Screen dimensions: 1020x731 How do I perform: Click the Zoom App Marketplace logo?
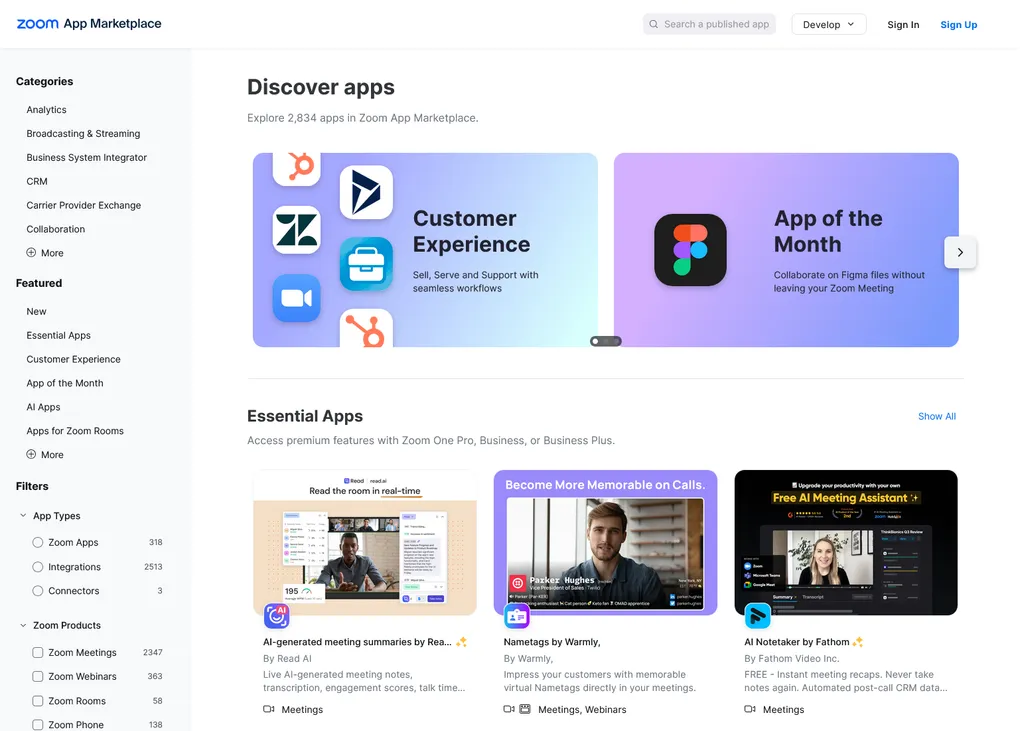tap(89, 24)
